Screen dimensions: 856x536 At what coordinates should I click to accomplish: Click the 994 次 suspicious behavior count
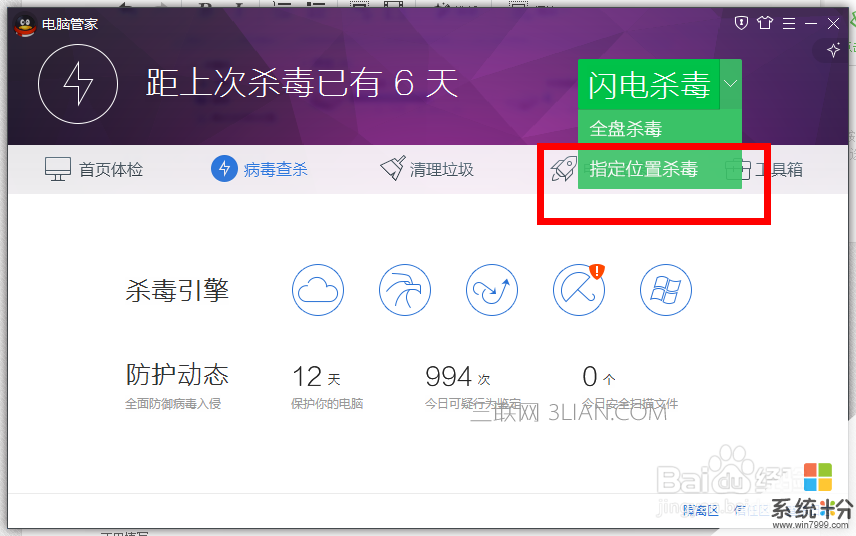click(457, 377)
